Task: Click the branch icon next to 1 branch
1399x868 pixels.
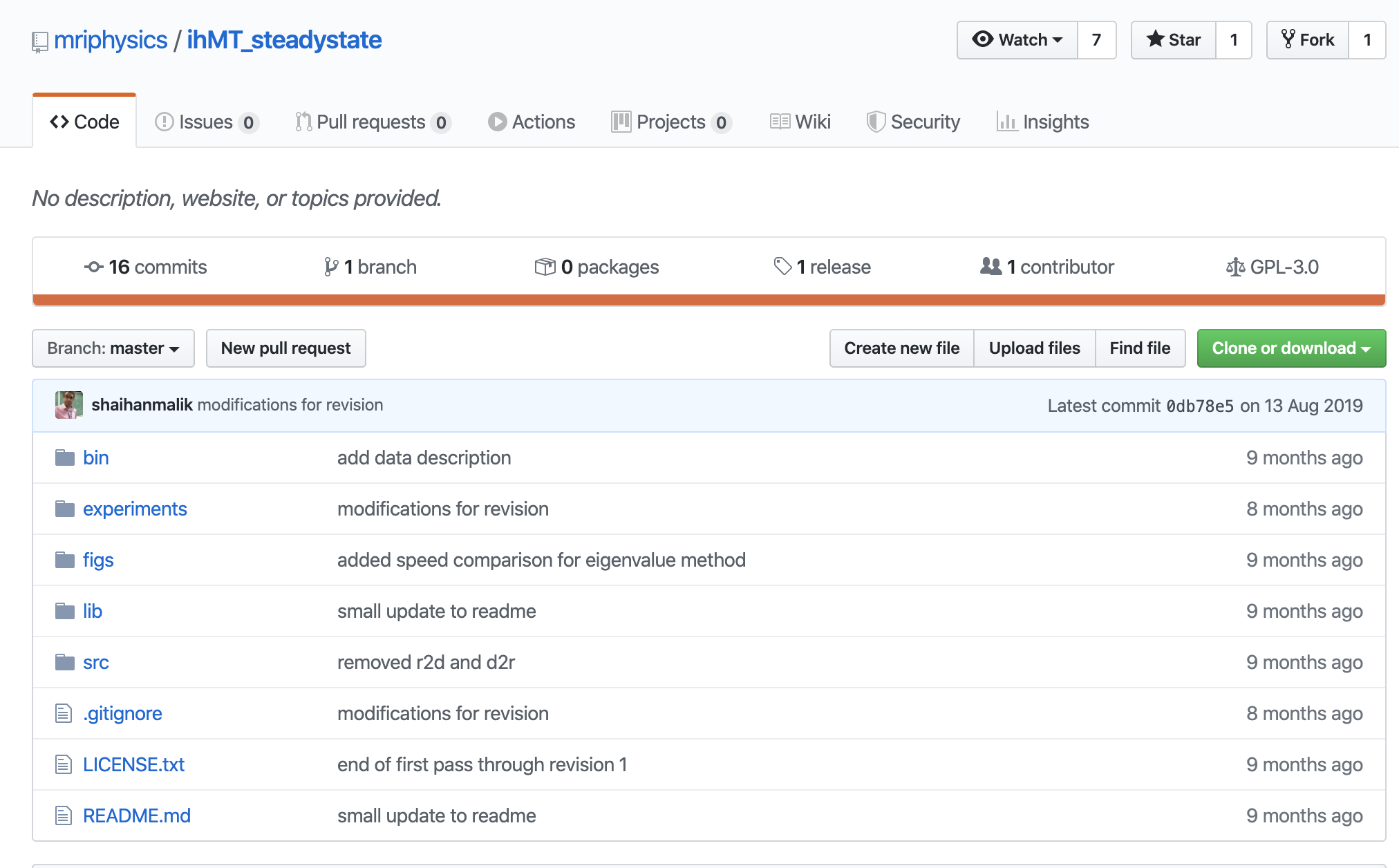Action: [331, 267]
